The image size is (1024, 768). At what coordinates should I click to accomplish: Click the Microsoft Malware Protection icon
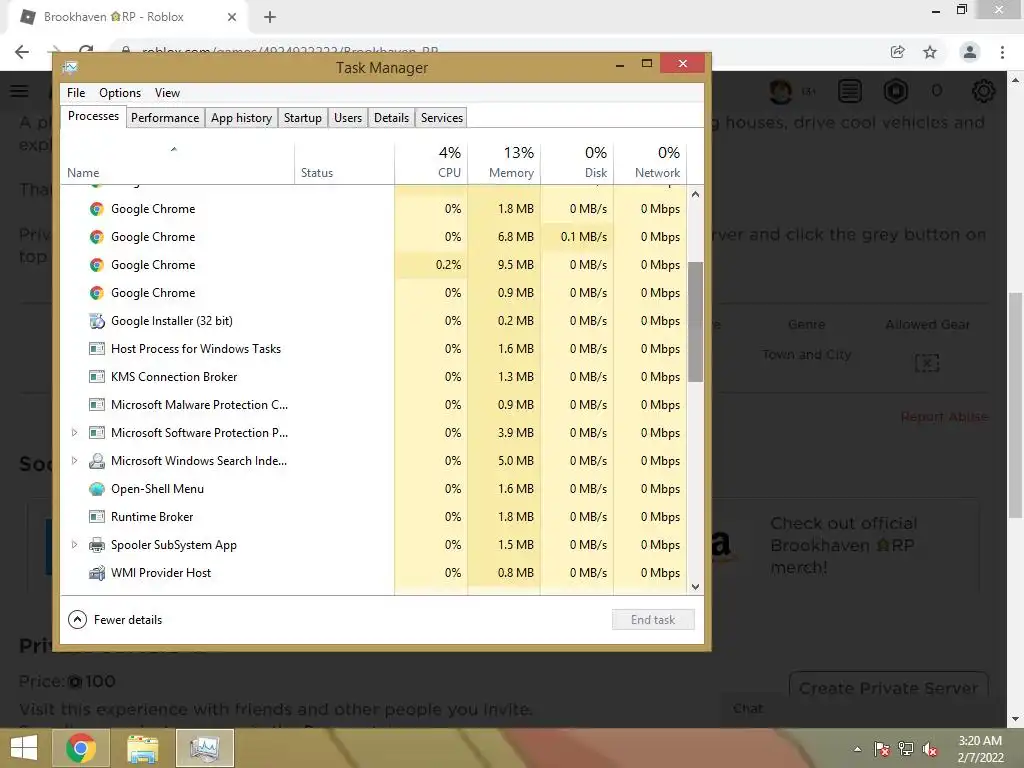click(x=97, y=405)
